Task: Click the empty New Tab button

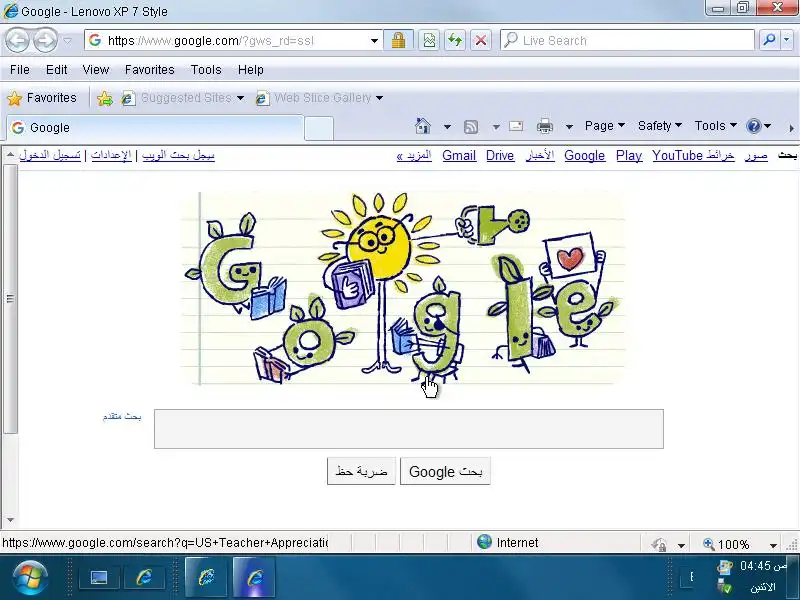Action: tap(319, 128)
